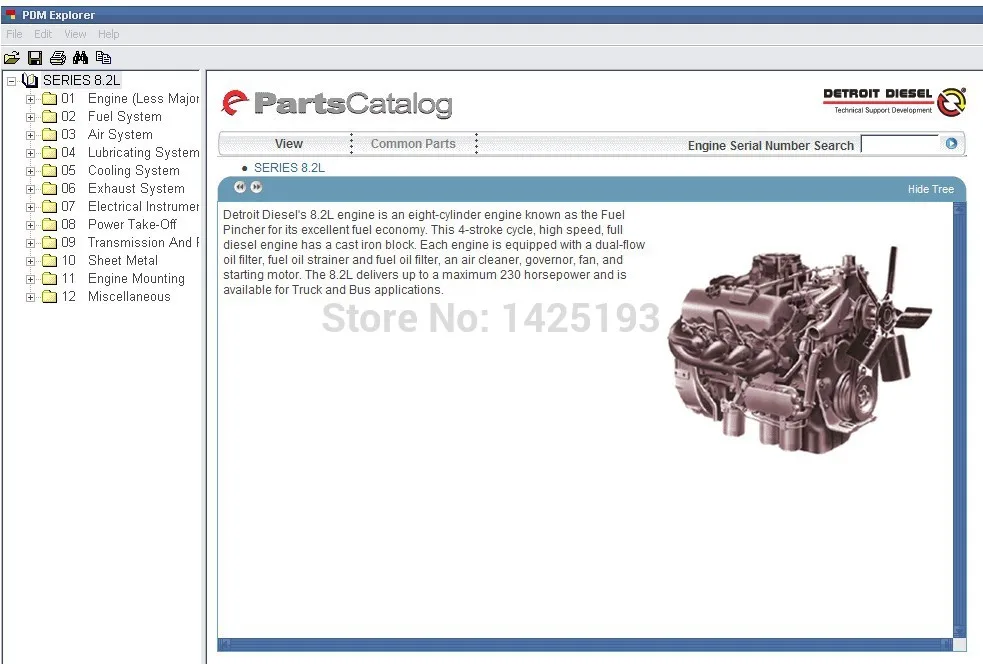Viewport: 983px width, 664px height.
Task: Click the Copy toolbar icon
Action: [103, 58]
